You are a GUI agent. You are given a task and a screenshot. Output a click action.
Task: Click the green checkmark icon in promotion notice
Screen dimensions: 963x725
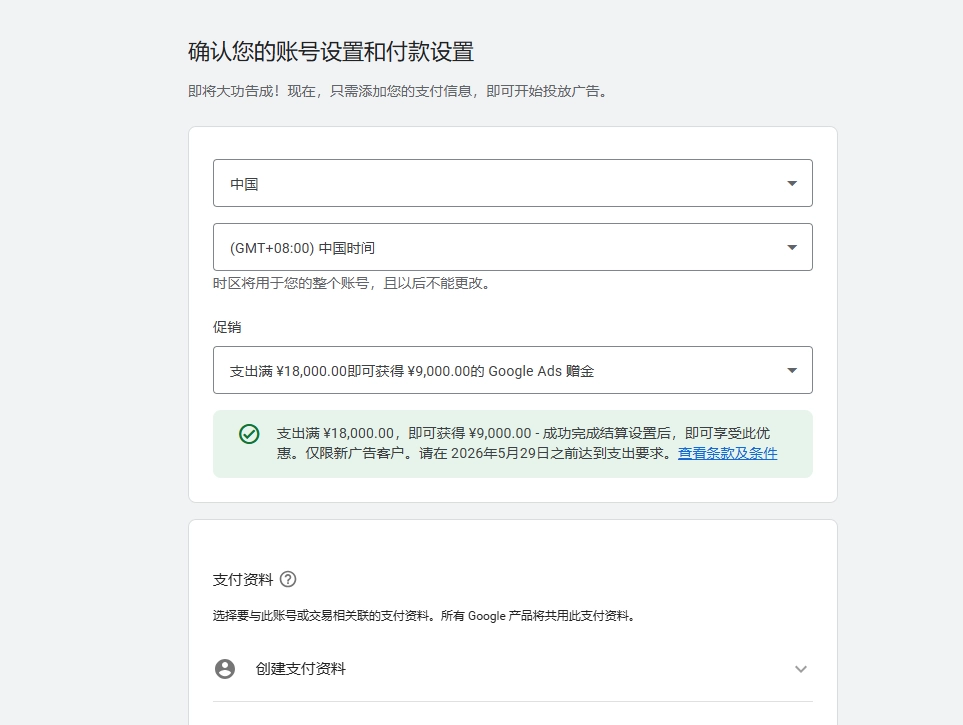[249, 434]
